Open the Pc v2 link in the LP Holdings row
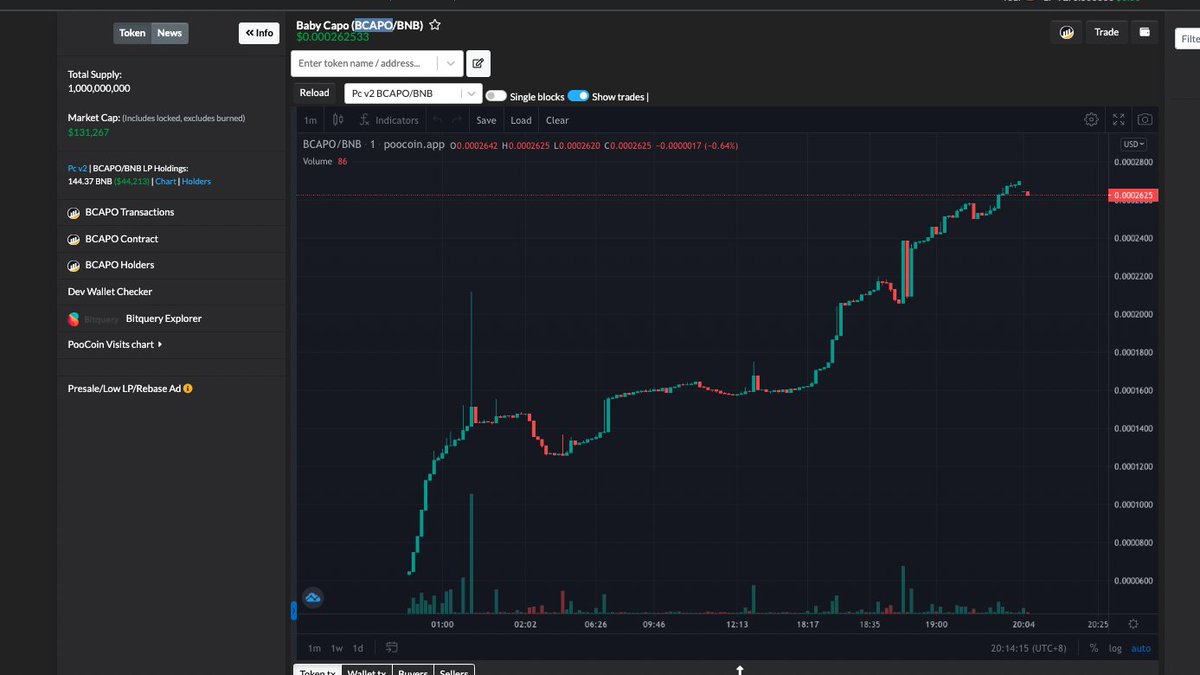 78,169
